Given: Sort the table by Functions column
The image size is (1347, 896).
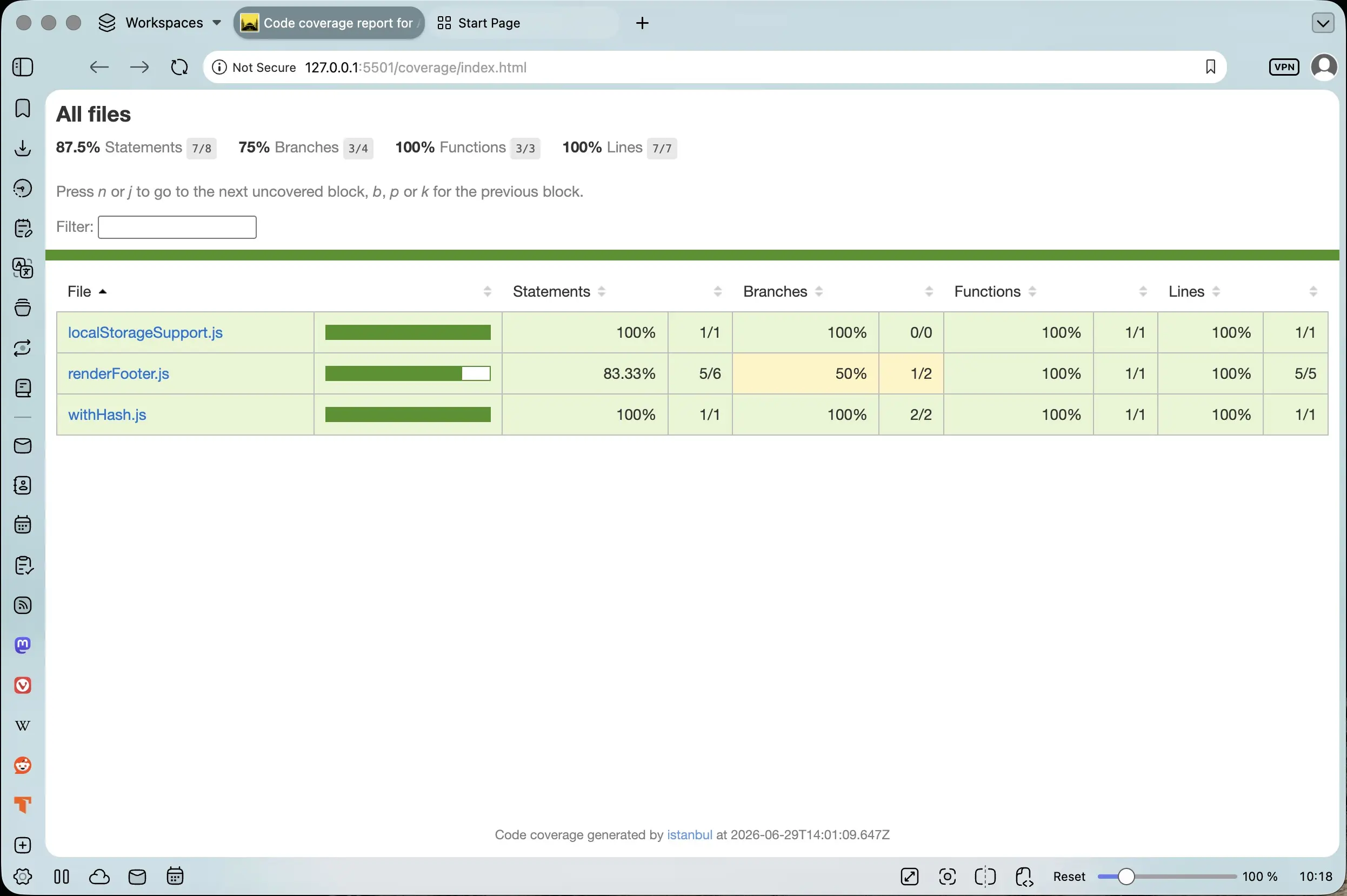Looking at the screenshot, I should (995, 291).
